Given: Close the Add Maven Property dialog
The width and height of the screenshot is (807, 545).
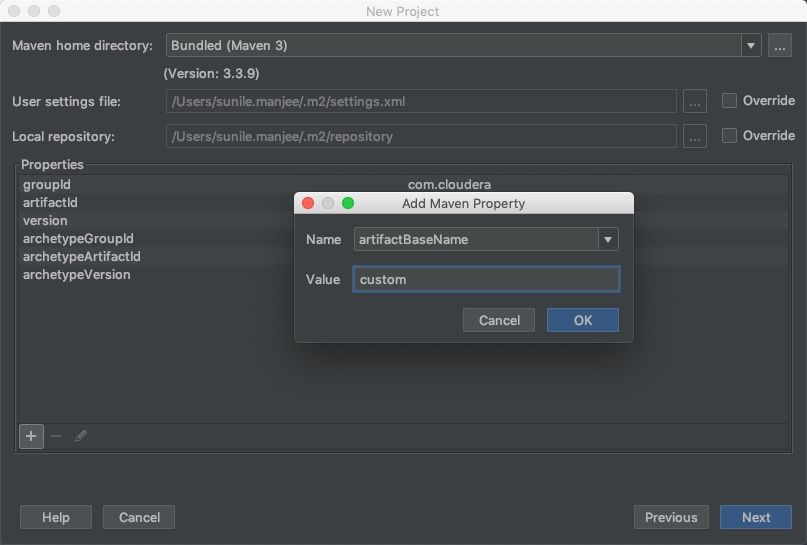Looking at the screenshot, I should tap(308, 203).
